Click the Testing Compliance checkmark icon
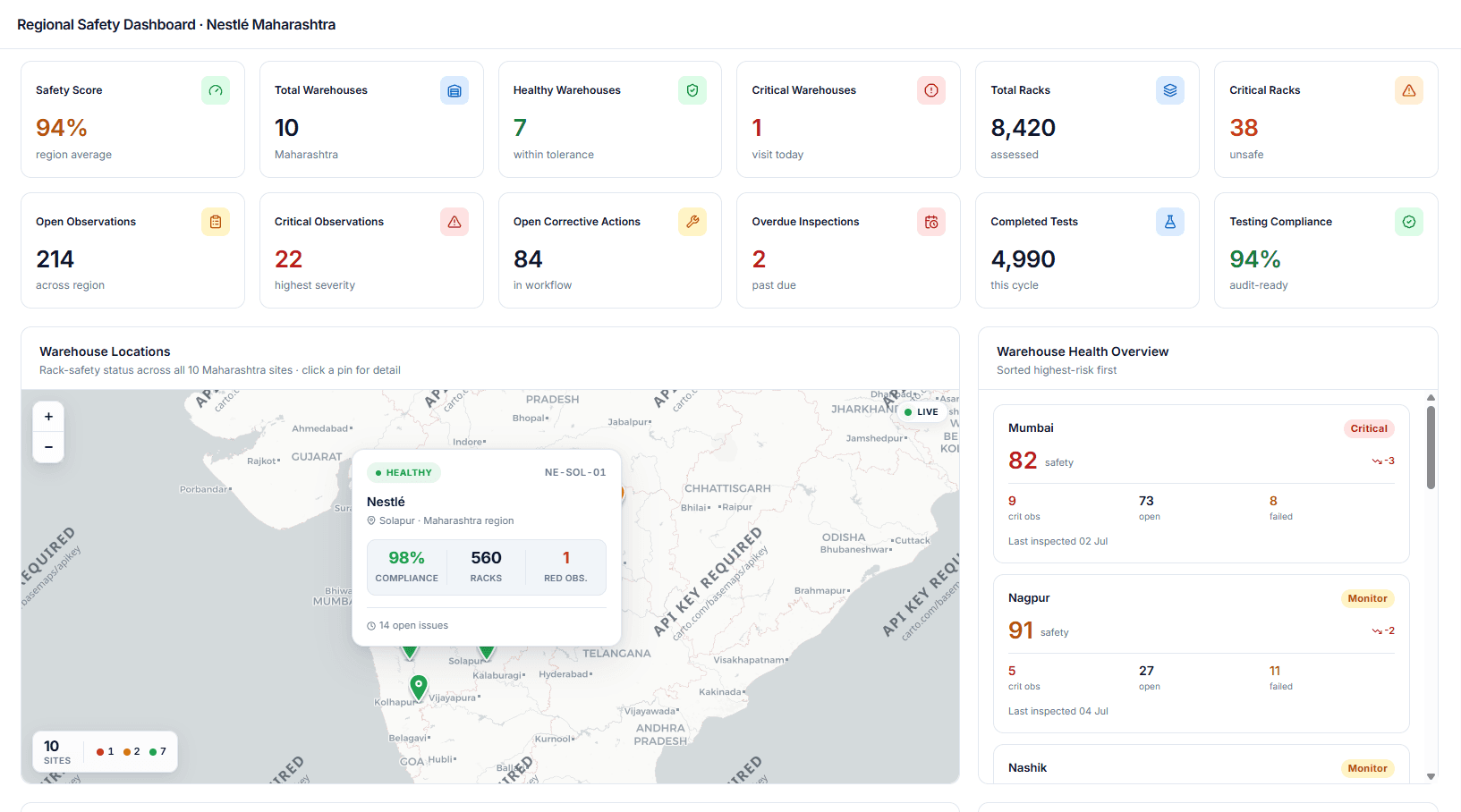 point(1409,222)
